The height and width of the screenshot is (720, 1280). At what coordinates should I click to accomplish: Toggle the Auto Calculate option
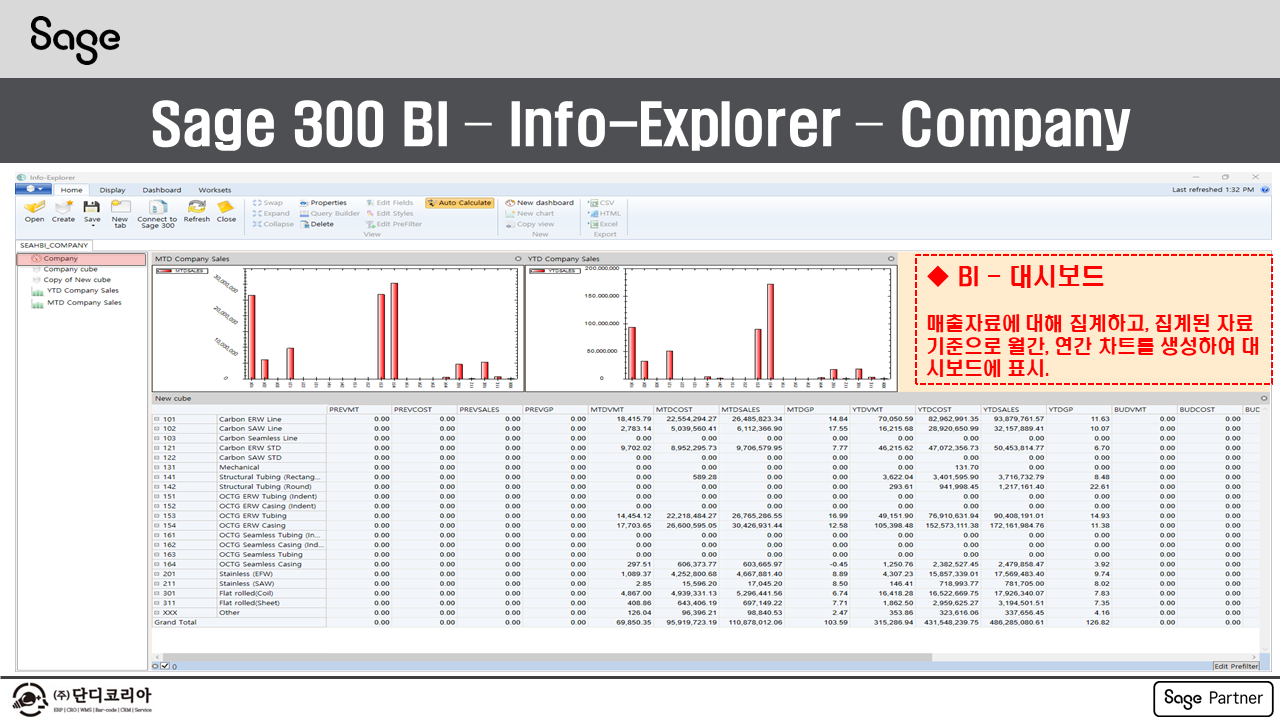tap(459, 203)
